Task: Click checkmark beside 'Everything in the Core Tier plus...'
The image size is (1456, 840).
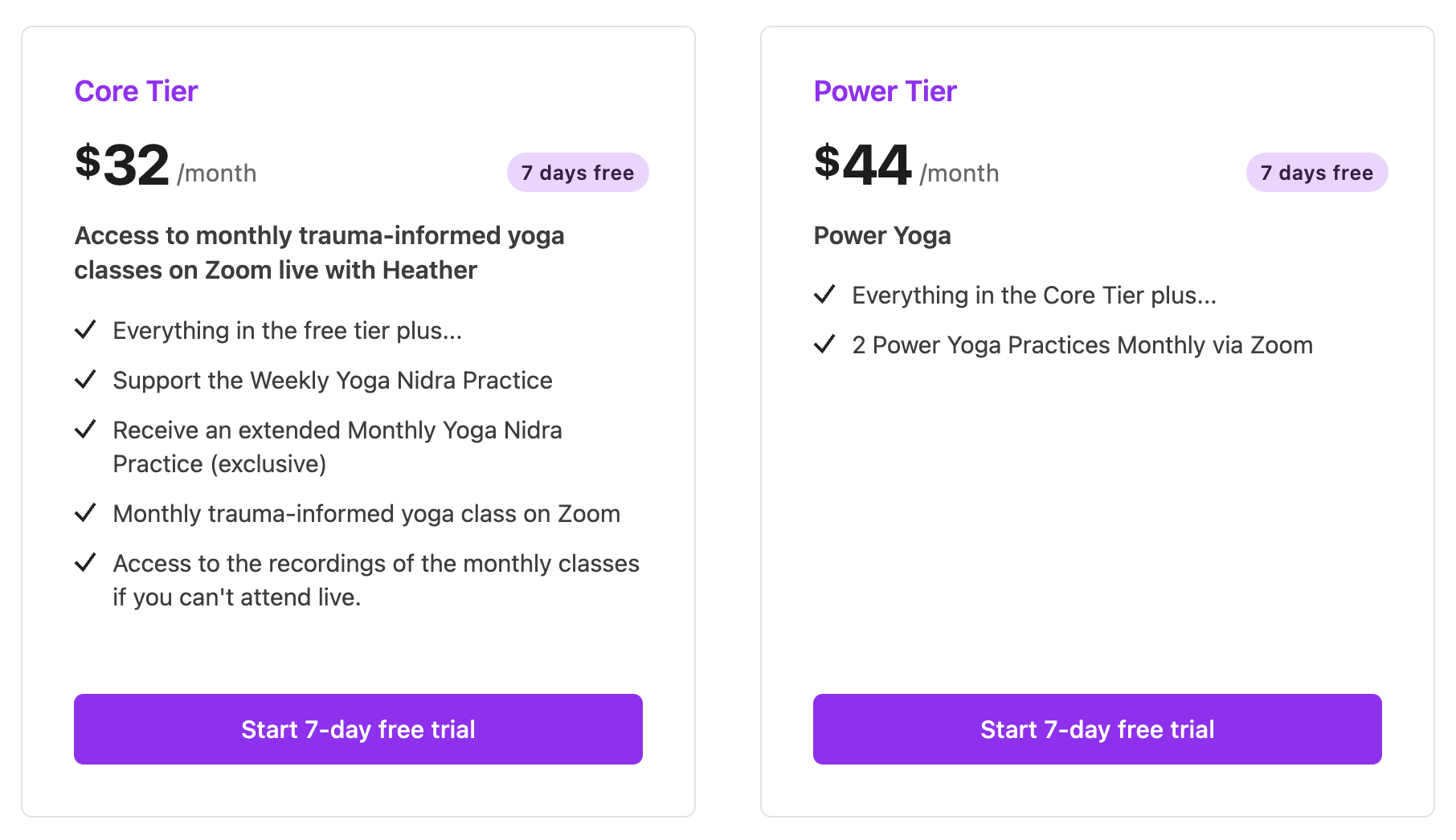Action: (x=824, y=294)
